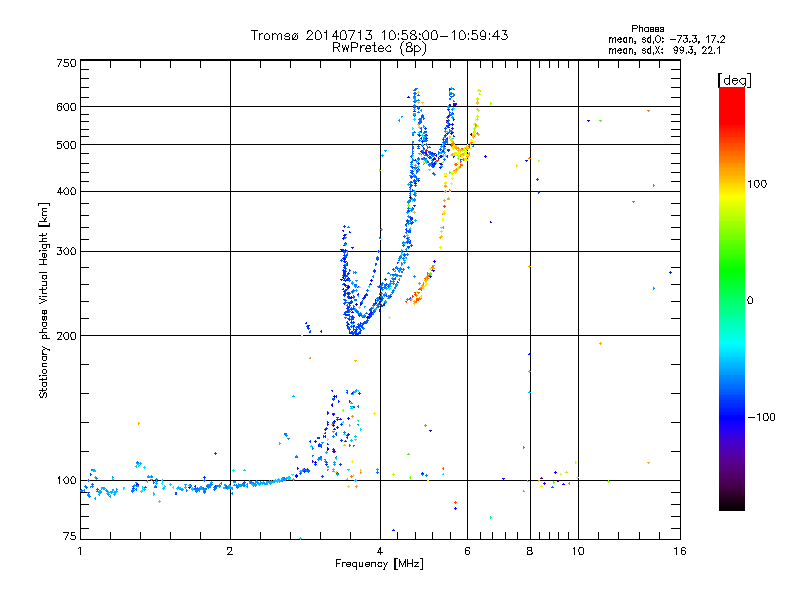Click the x-axis tick label '16'
This screenshot has width=800, height=600.
(680, 551)
